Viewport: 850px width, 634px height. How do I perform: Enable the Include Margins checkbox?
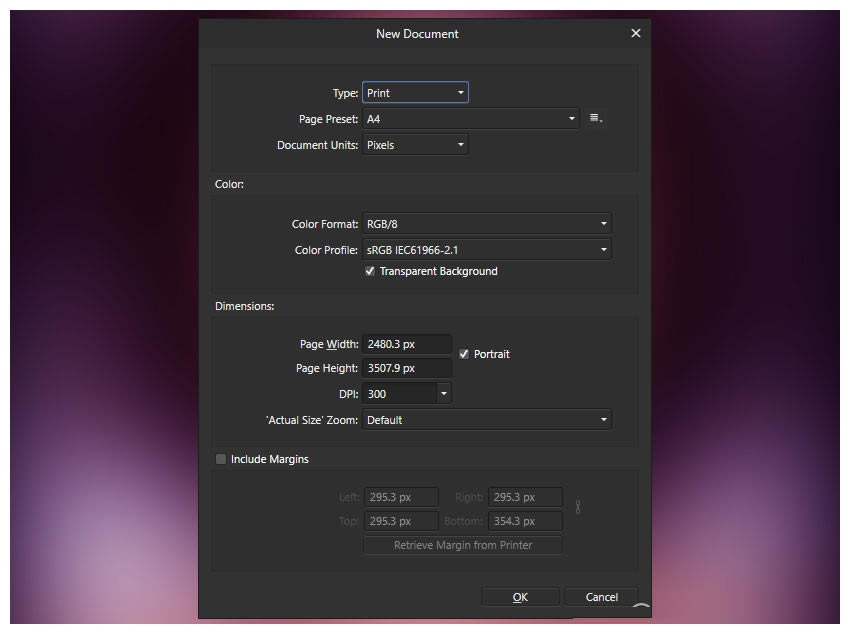220,458
